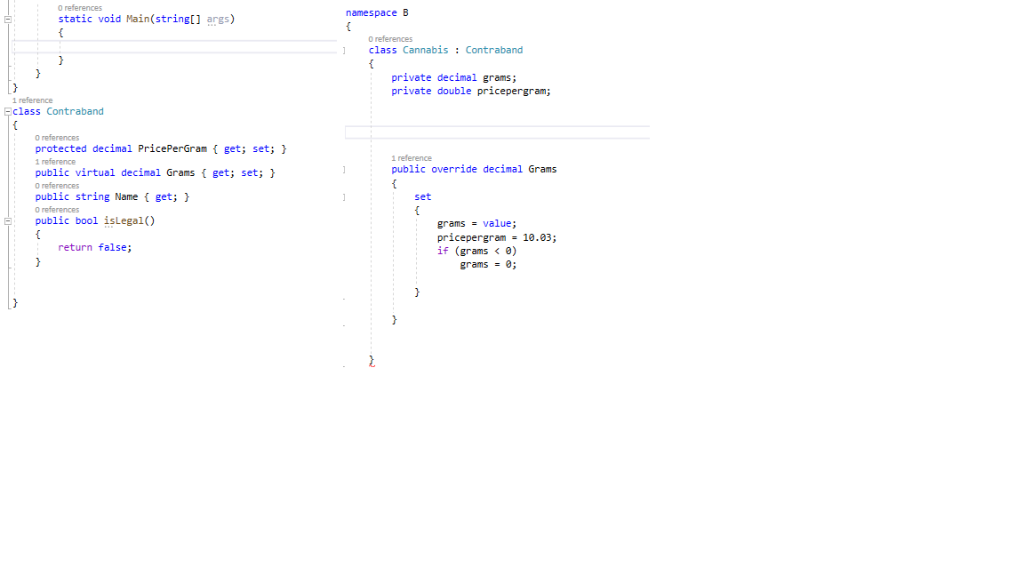1024x576 pixels.
Task: Open '1 reference' lens above class Contraband
Action: pyautogui.click(x=33, y=101)
